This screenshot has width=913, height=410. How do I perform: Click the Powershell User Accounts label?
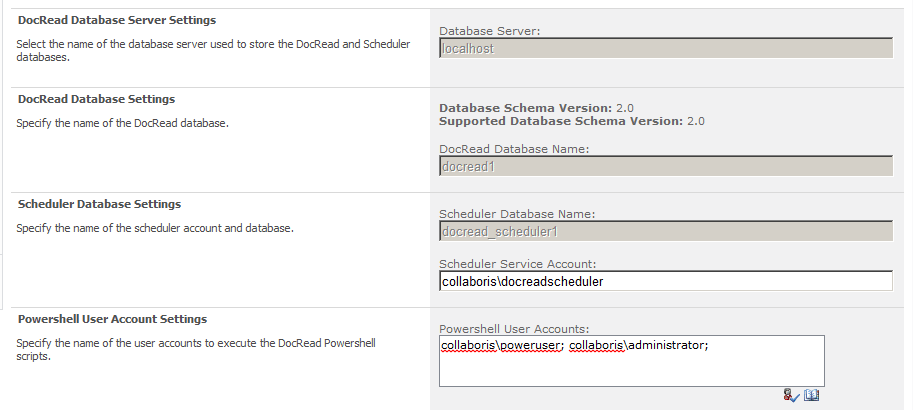point(514,328)
